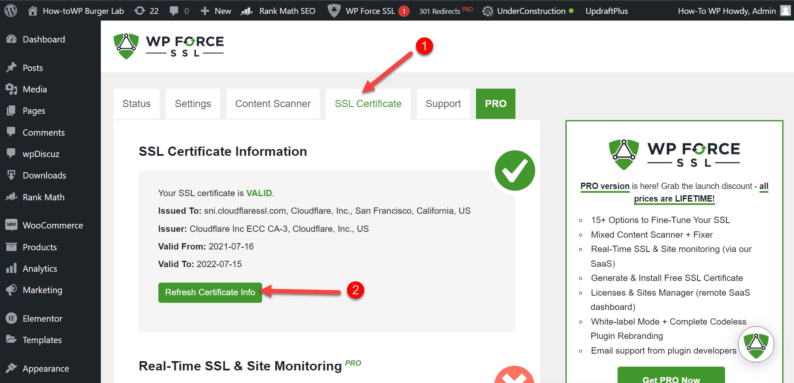Click the Products box icon

(x=11, y=247)
